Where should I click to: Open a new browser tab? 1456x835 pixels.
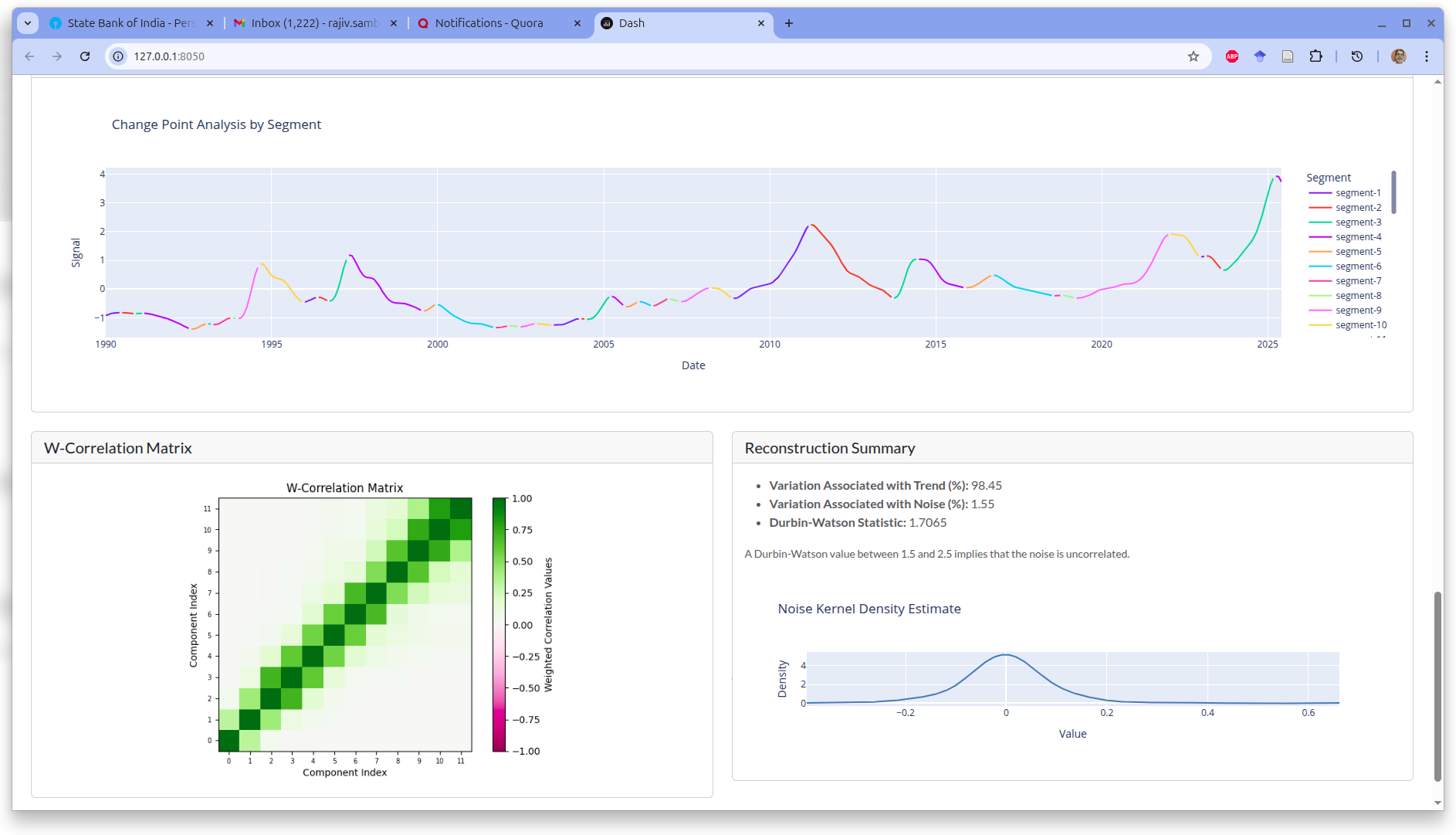tap(788, 23)
